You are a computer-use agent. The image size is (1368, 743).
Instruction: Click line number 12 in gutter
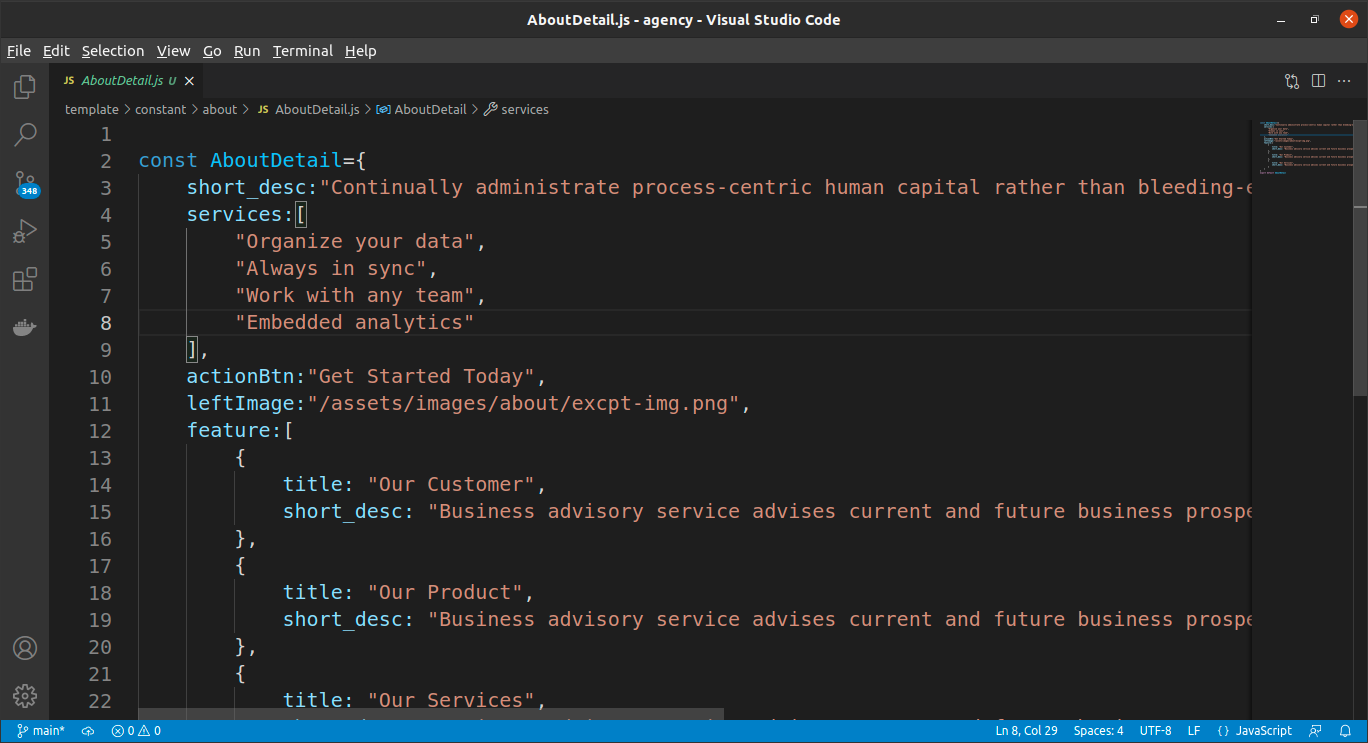click(x=100, y=431)
